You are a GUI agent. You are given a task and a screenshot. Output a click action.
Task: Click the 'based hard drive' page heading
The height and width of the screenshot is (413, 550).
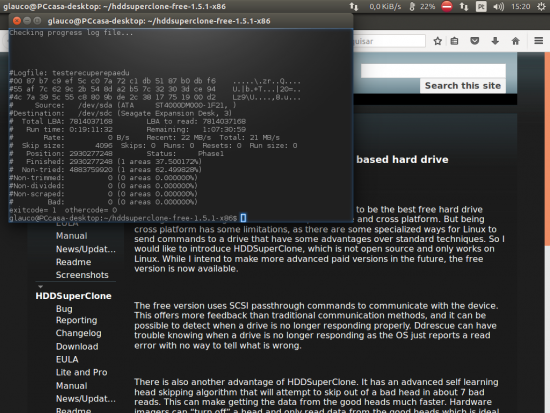[402, 160]
